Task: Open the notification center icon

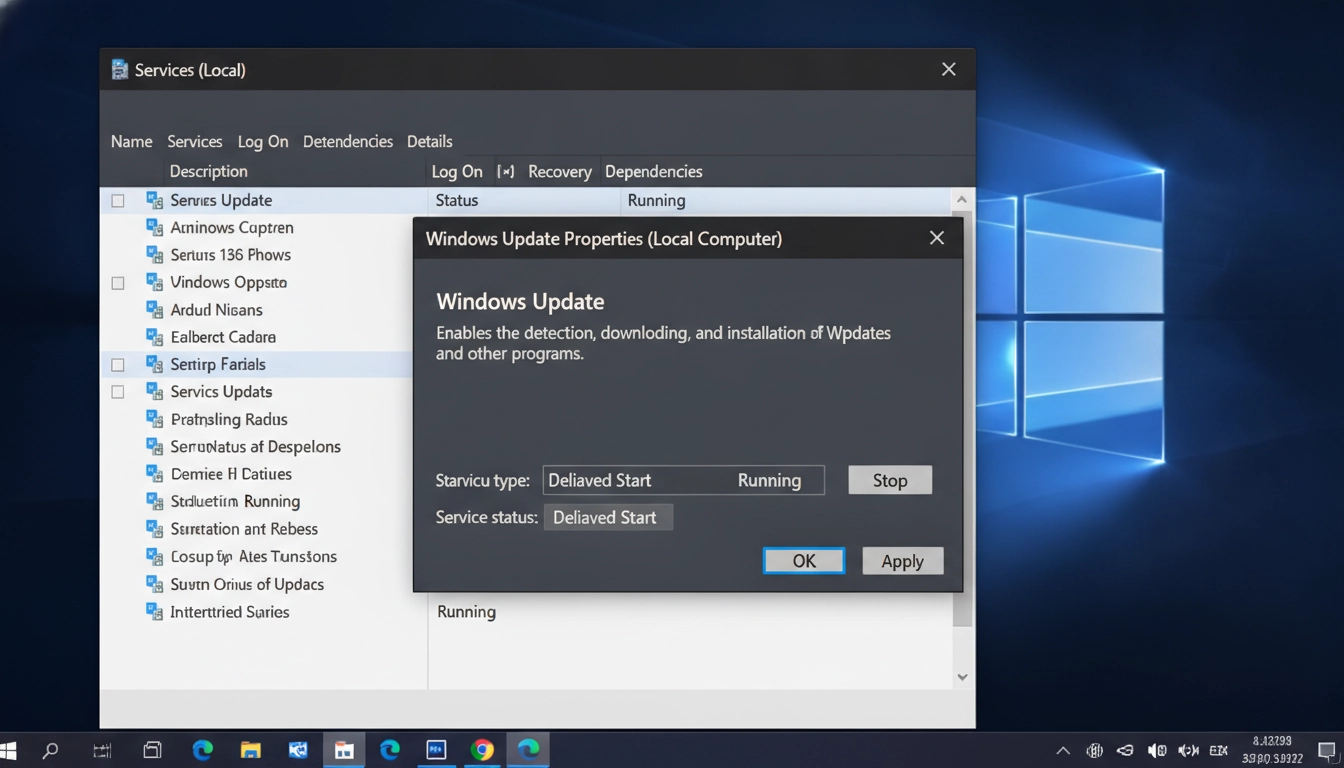Action: click(x=1327, y=751)
